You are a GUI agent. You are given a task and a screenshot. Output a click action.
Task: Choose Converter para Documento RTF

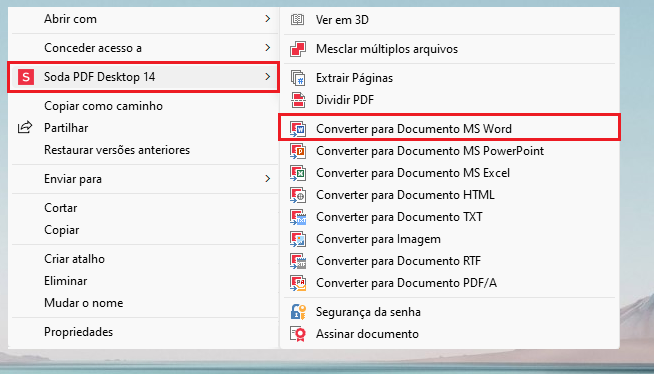tap(450, 261)
